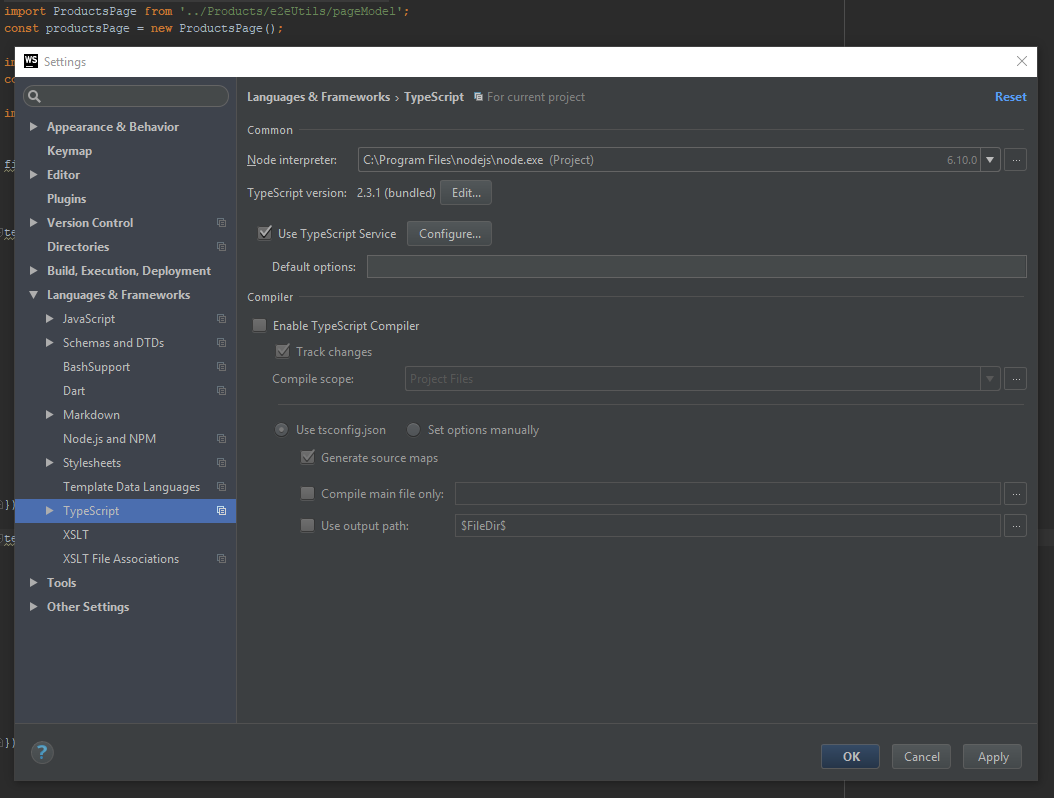1054x798 pixels.
Task: Toggle Track changes checkbox
Action: (283, 352)
